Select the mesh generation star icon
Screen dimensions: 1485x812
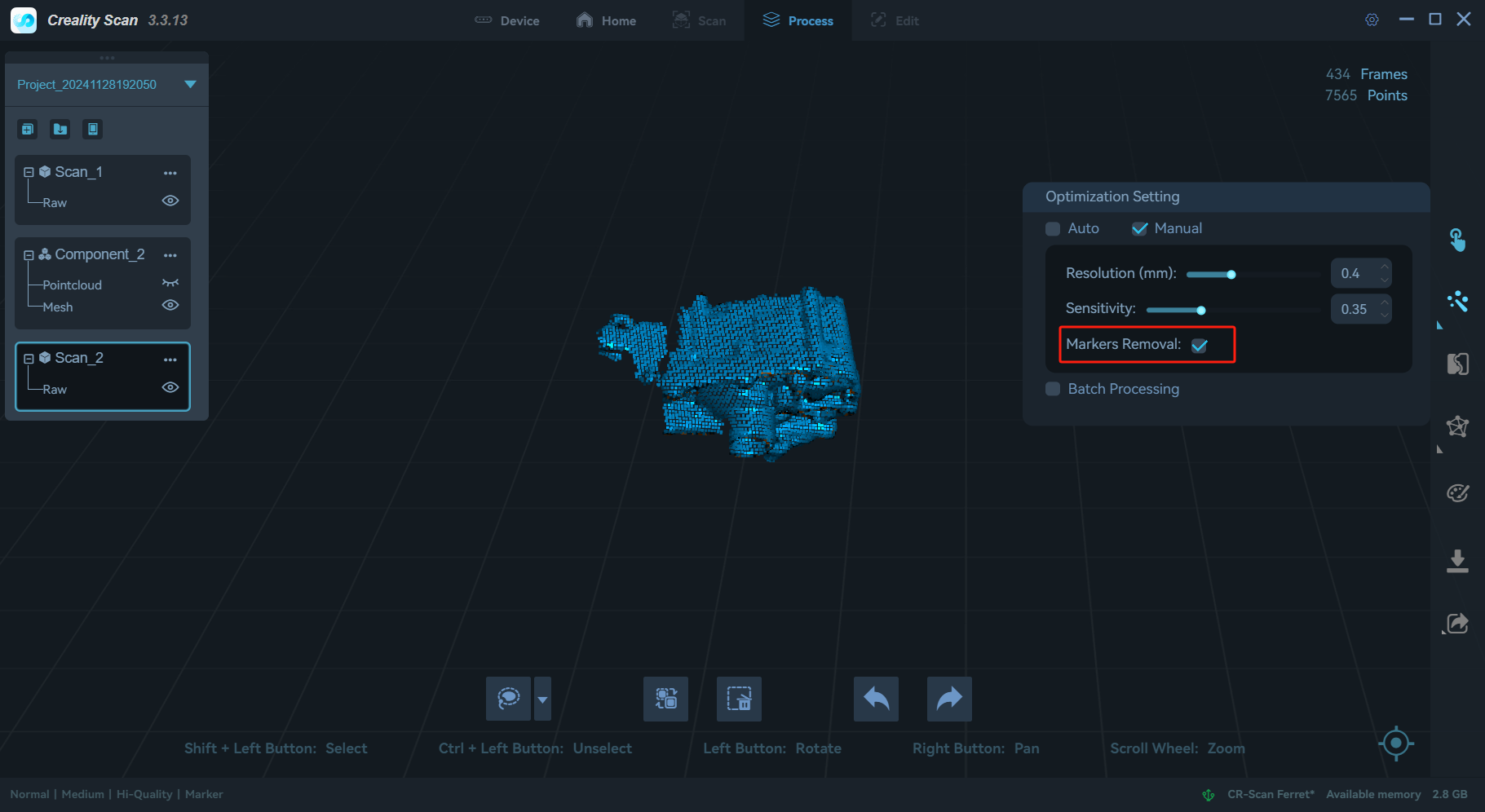(1457, 426)
